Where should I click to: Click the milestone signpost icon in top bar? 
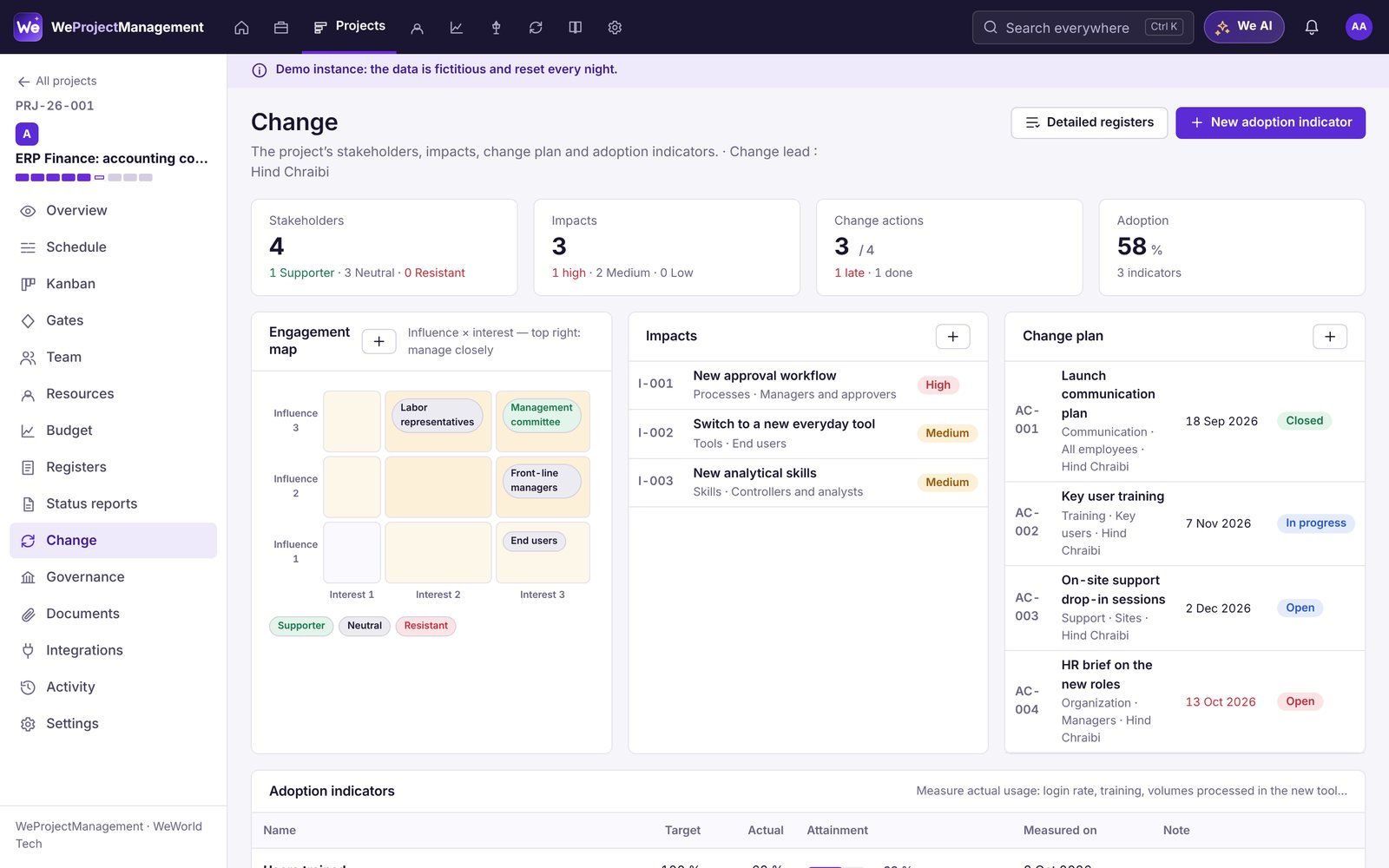coord(497,27)
